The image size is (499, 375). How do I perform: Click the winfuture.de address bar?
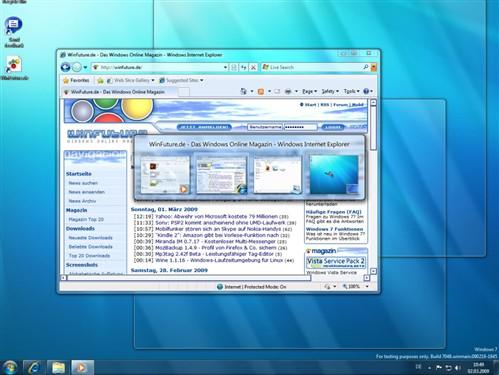point(158,67)
